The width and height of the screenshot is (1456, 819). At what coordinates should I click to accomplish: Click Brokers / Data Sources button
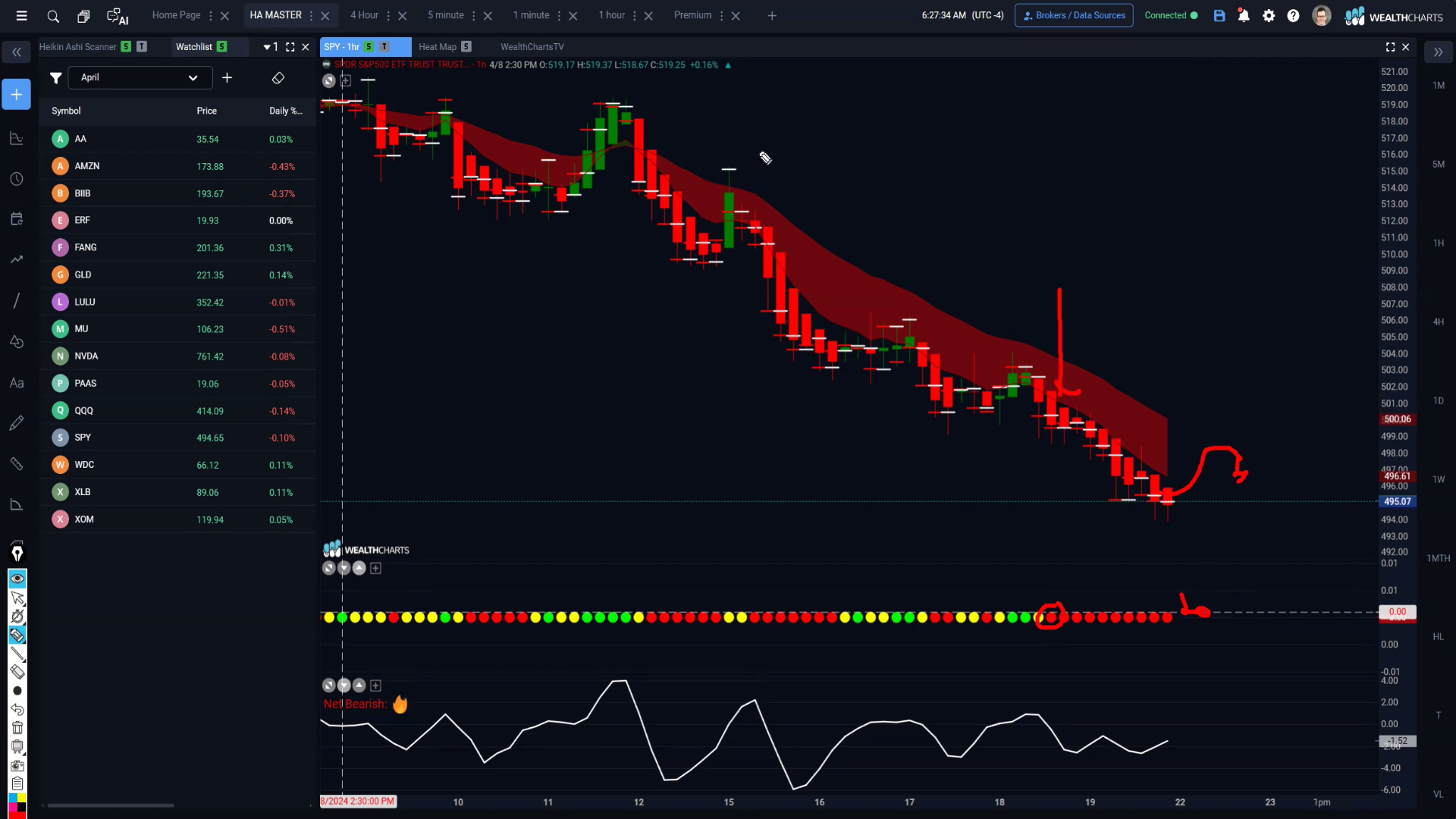click(x=1074, y=15)
